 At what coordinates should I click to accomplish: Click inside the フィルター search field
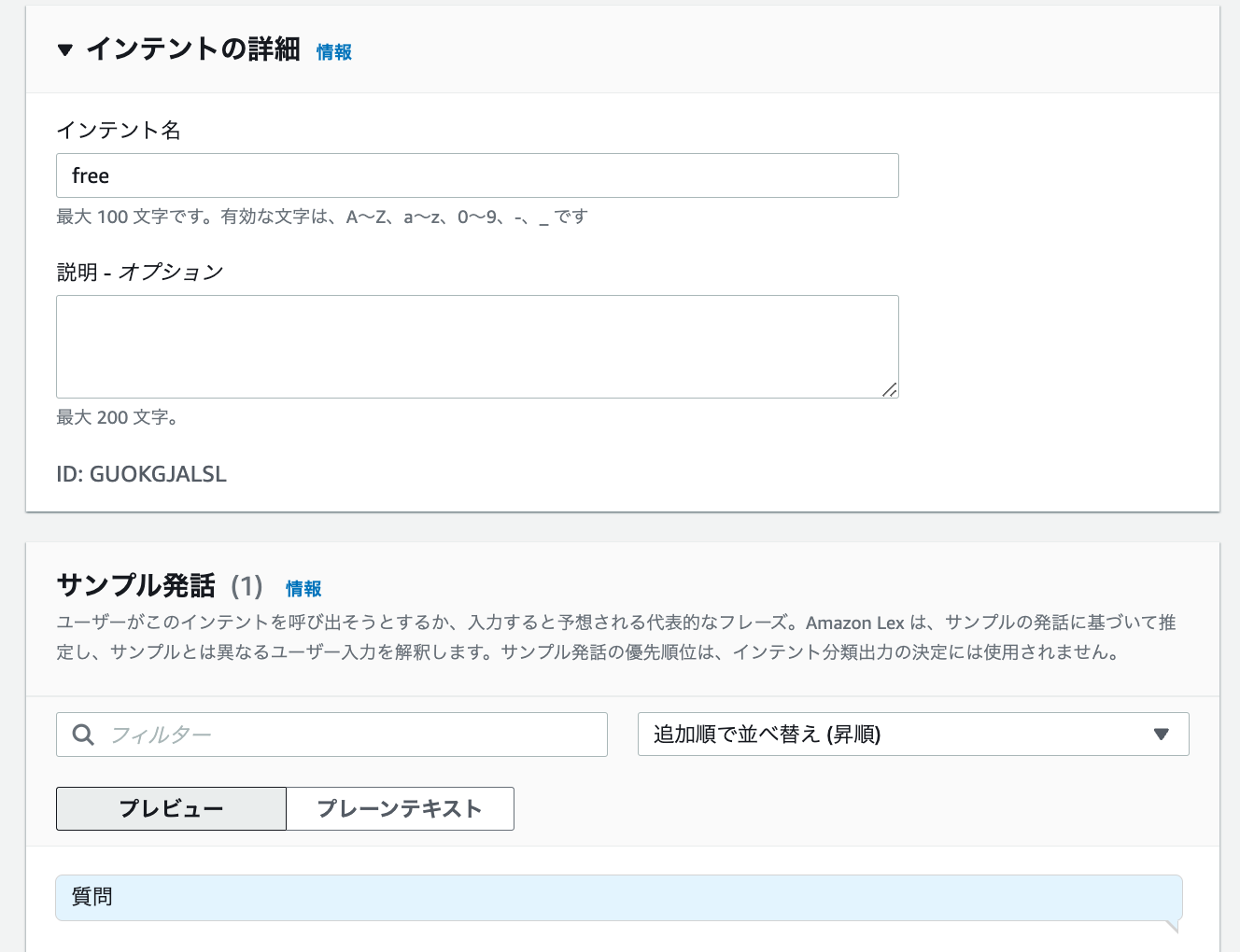[x=280, y=735]
